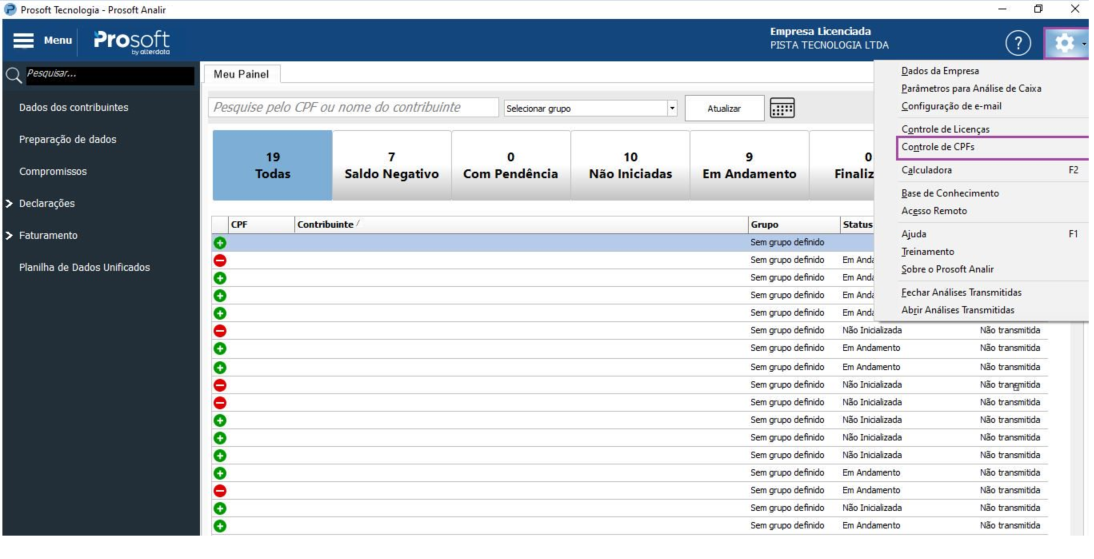Viewport: 1094px width, 559px height.
Task: Click the search magnifier icon
Action: pyautogui.click(x=13, y=75)
